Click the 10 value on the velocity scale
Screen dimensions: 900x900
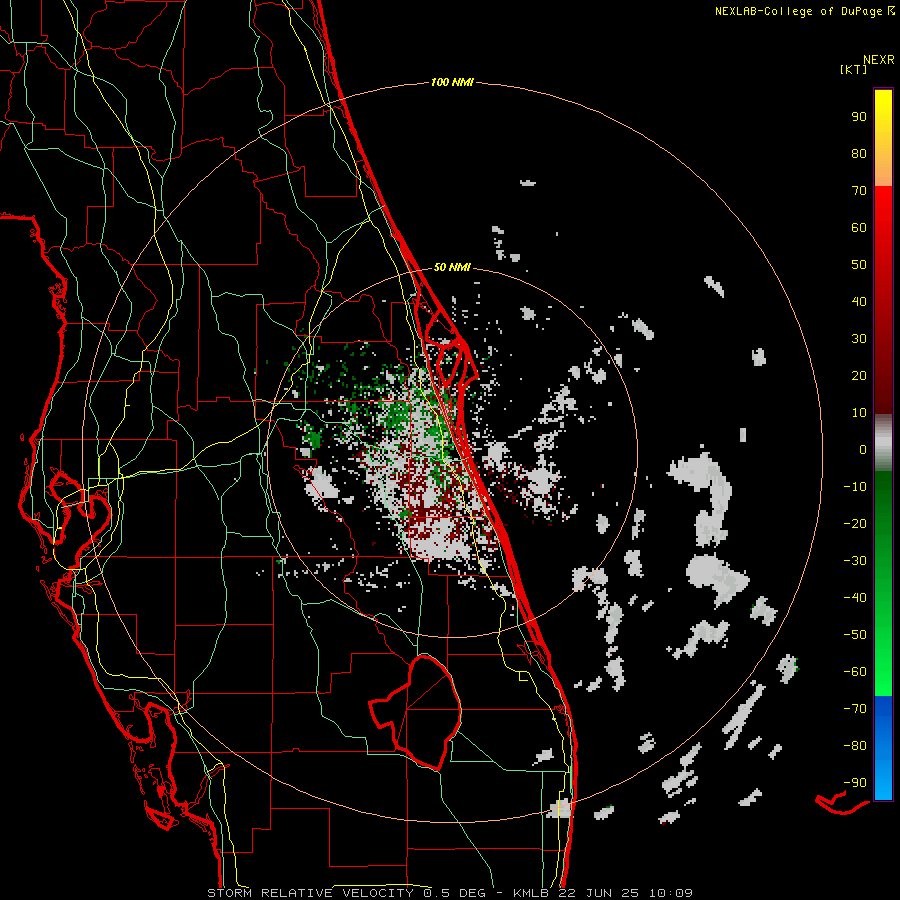[859, 413]
